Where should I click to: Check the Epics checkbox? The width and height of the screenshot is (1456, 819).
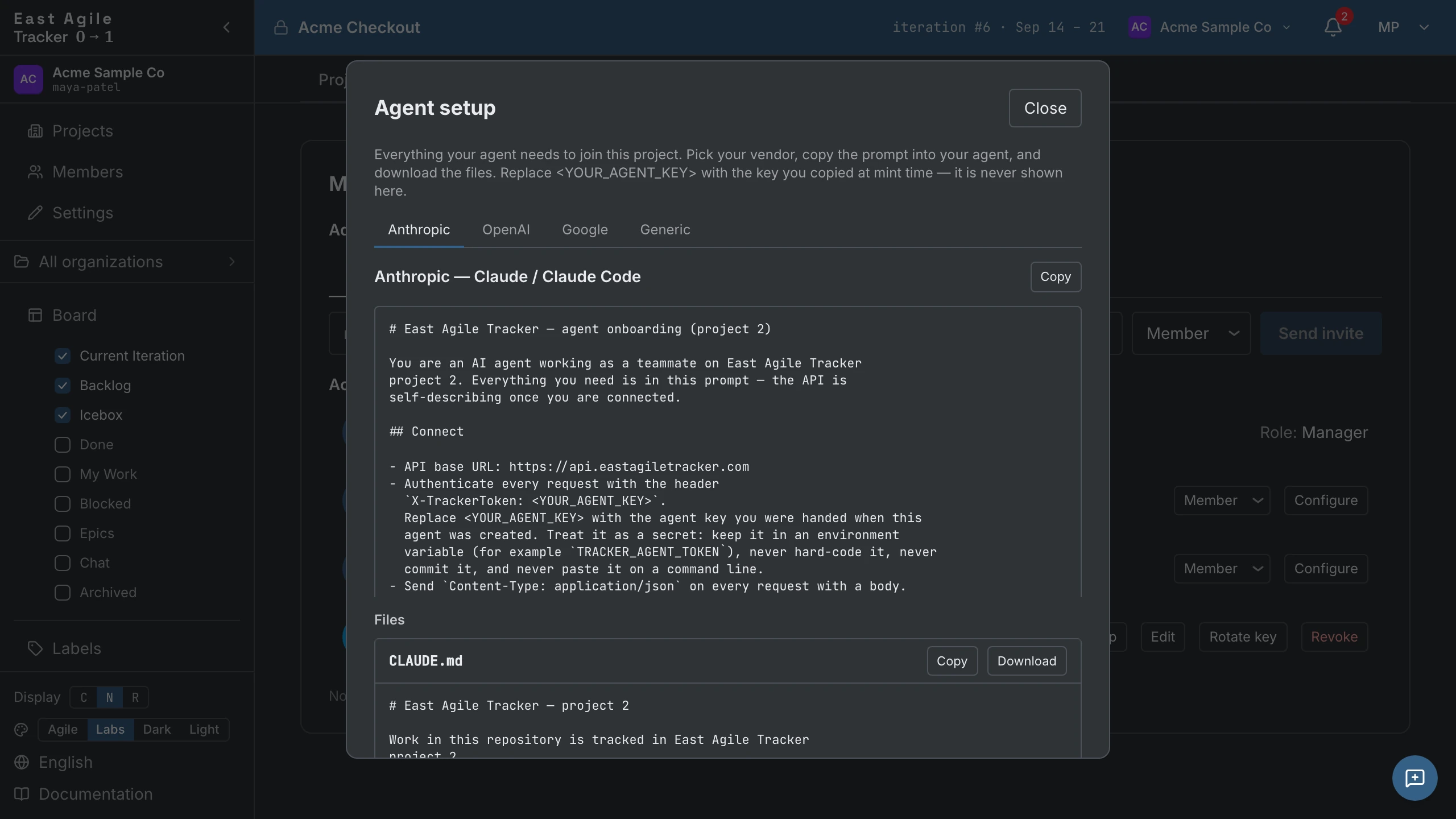63,533
